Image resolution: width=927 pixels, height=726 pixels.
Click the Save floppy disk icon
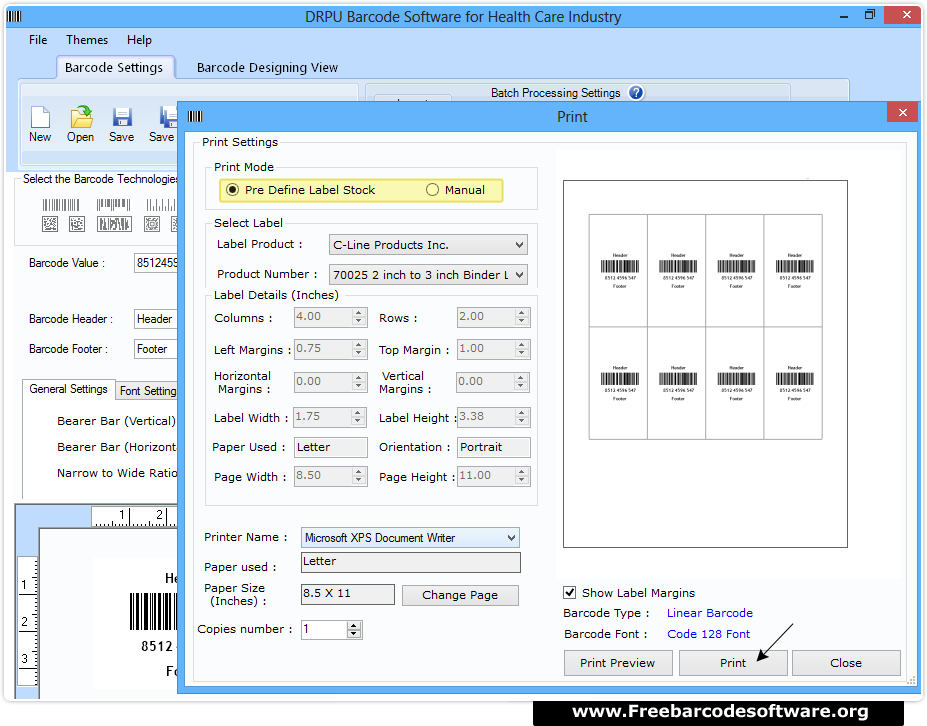122,117
